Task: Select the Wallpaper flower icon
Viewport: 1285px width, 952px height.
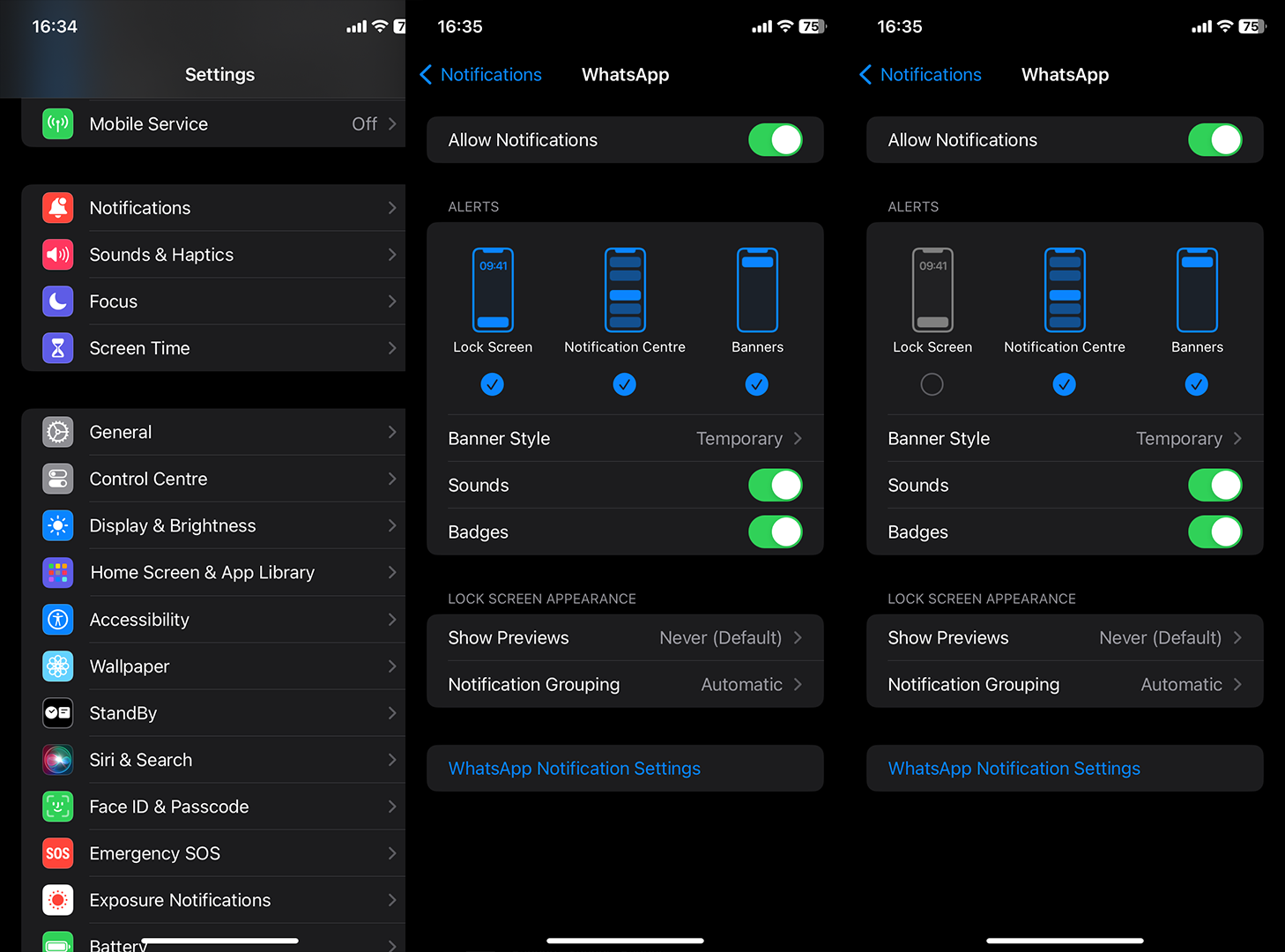Action: point(58,666)
